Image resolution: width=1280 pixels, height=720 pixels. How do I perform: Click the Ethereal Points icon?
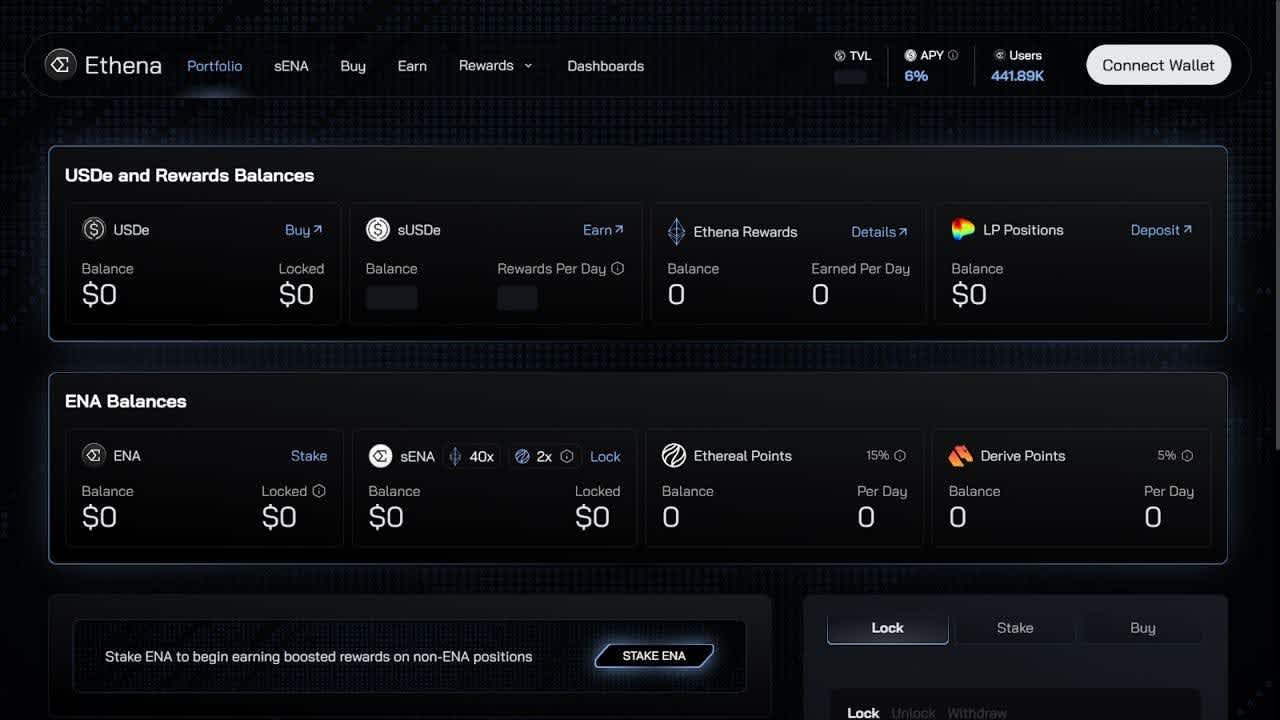coord(674,455)
